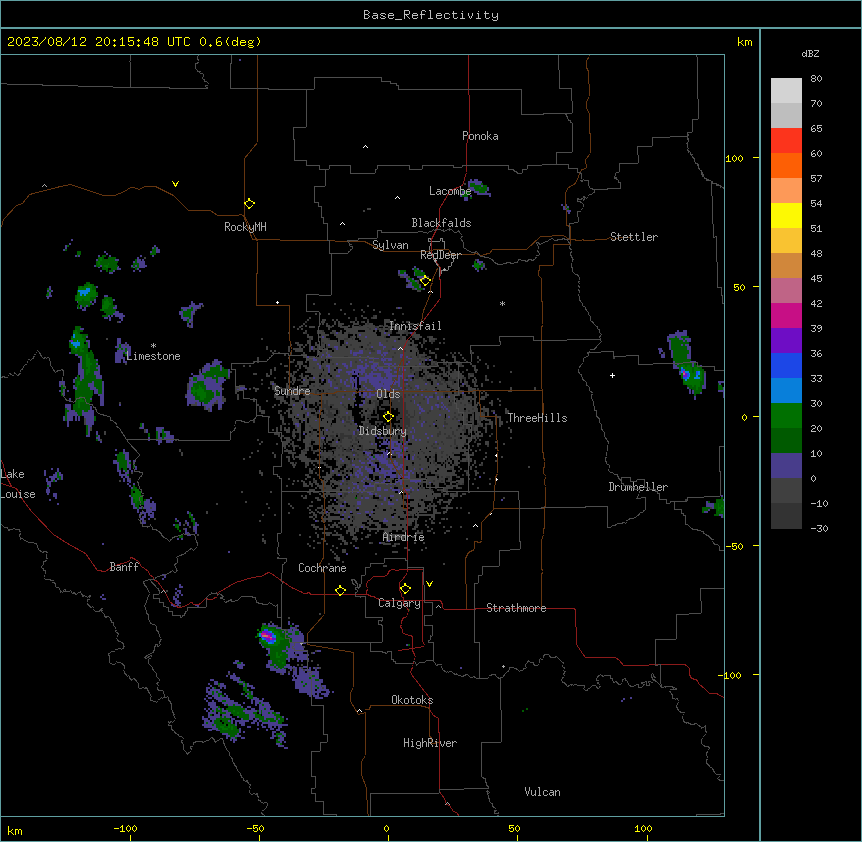Image resolution: width=862 pixels, height=842 pixels.
Task: Pick the dark orange 57-60 dBZ legend swatch
Action: point(786,165)
